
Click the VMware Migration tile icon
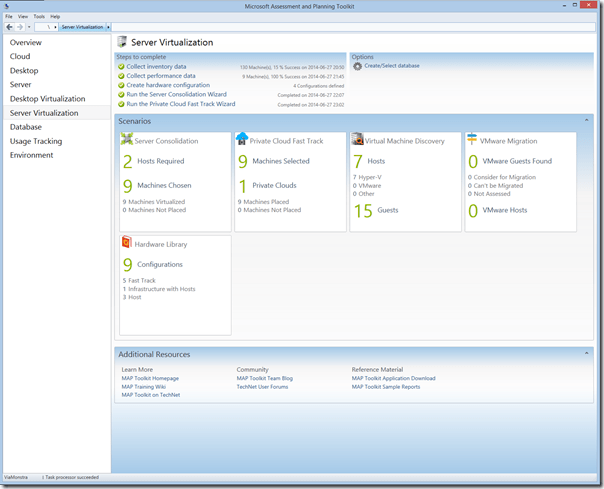[472, 140]
